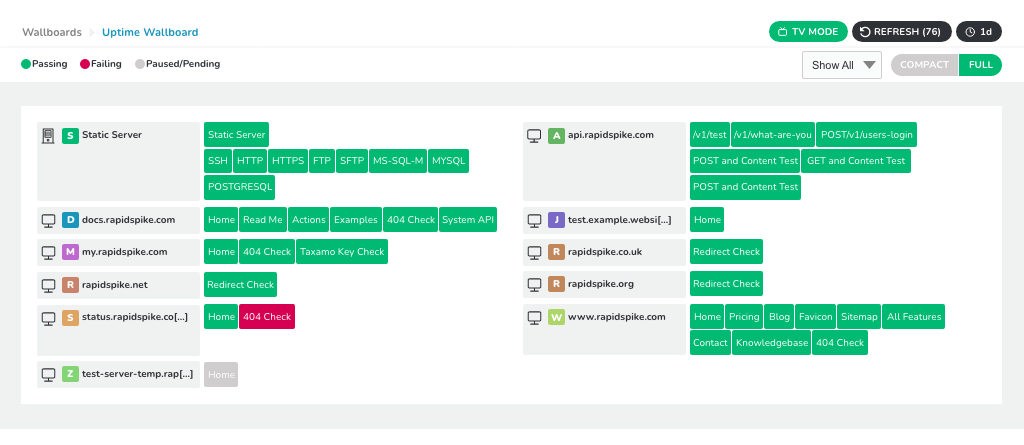Screen dimensions: 1024x445
Task: Open the 1d time range selector
Action: click(x=978, y=31)
